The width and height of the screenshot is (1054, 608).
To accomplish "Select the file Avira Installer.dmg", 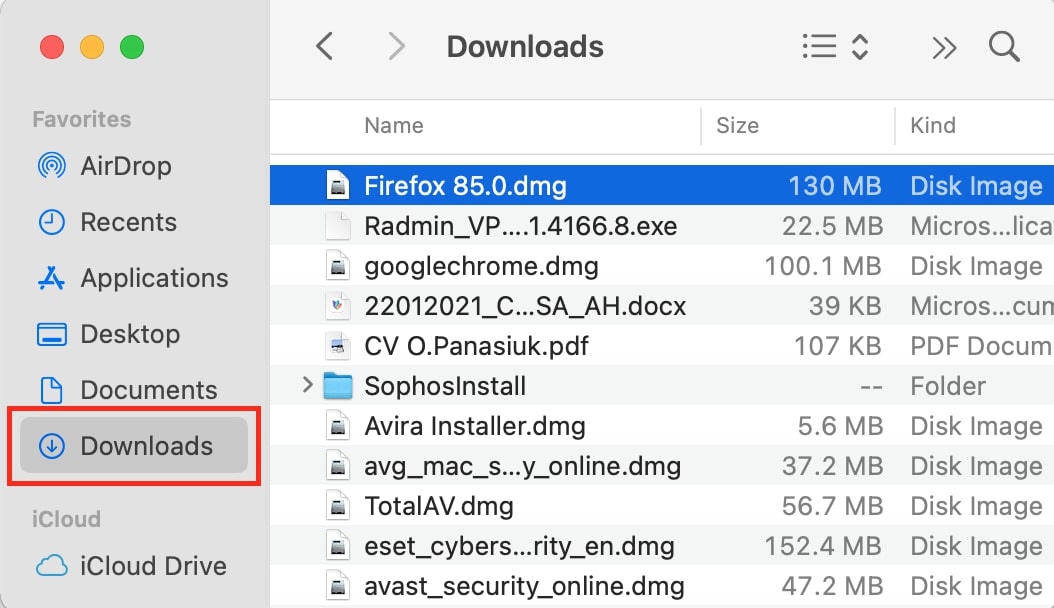I will coord(475,427).
